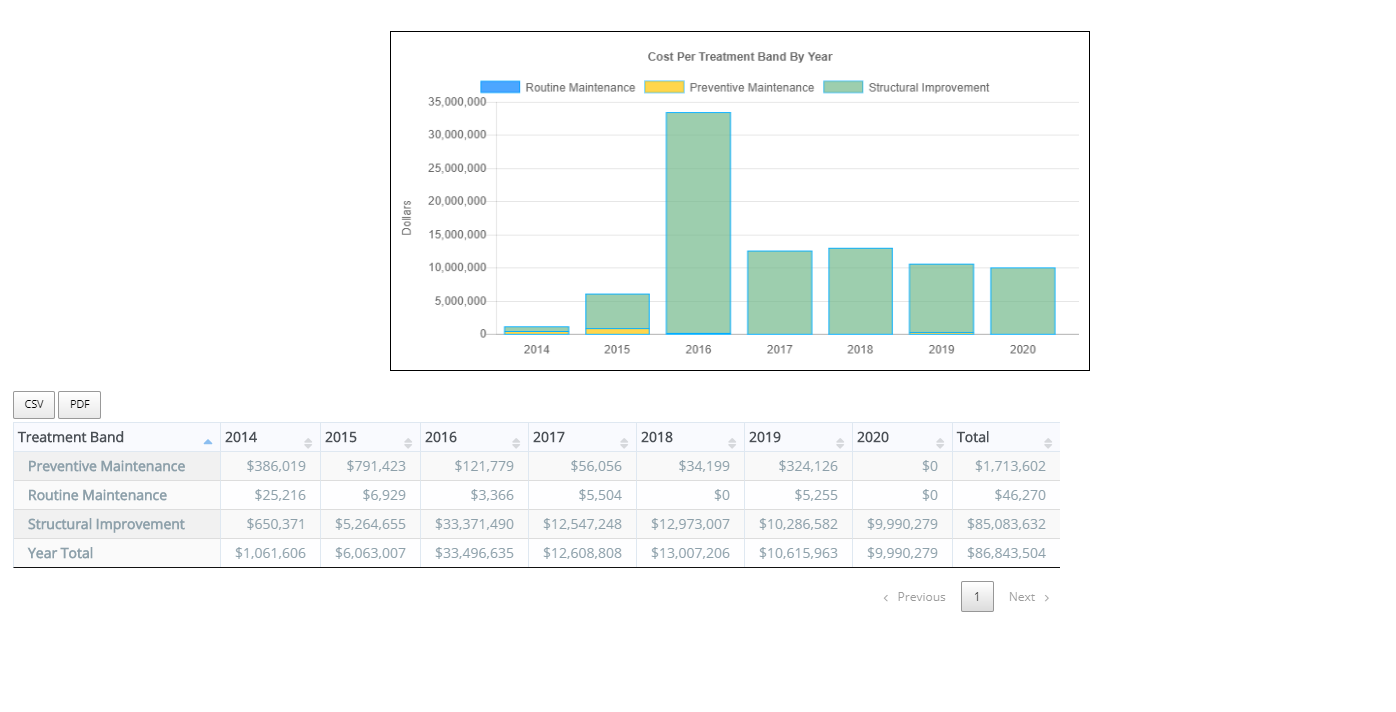Export table using PDF button
This screenshot has width=1396, height=712.
(80, 405)
